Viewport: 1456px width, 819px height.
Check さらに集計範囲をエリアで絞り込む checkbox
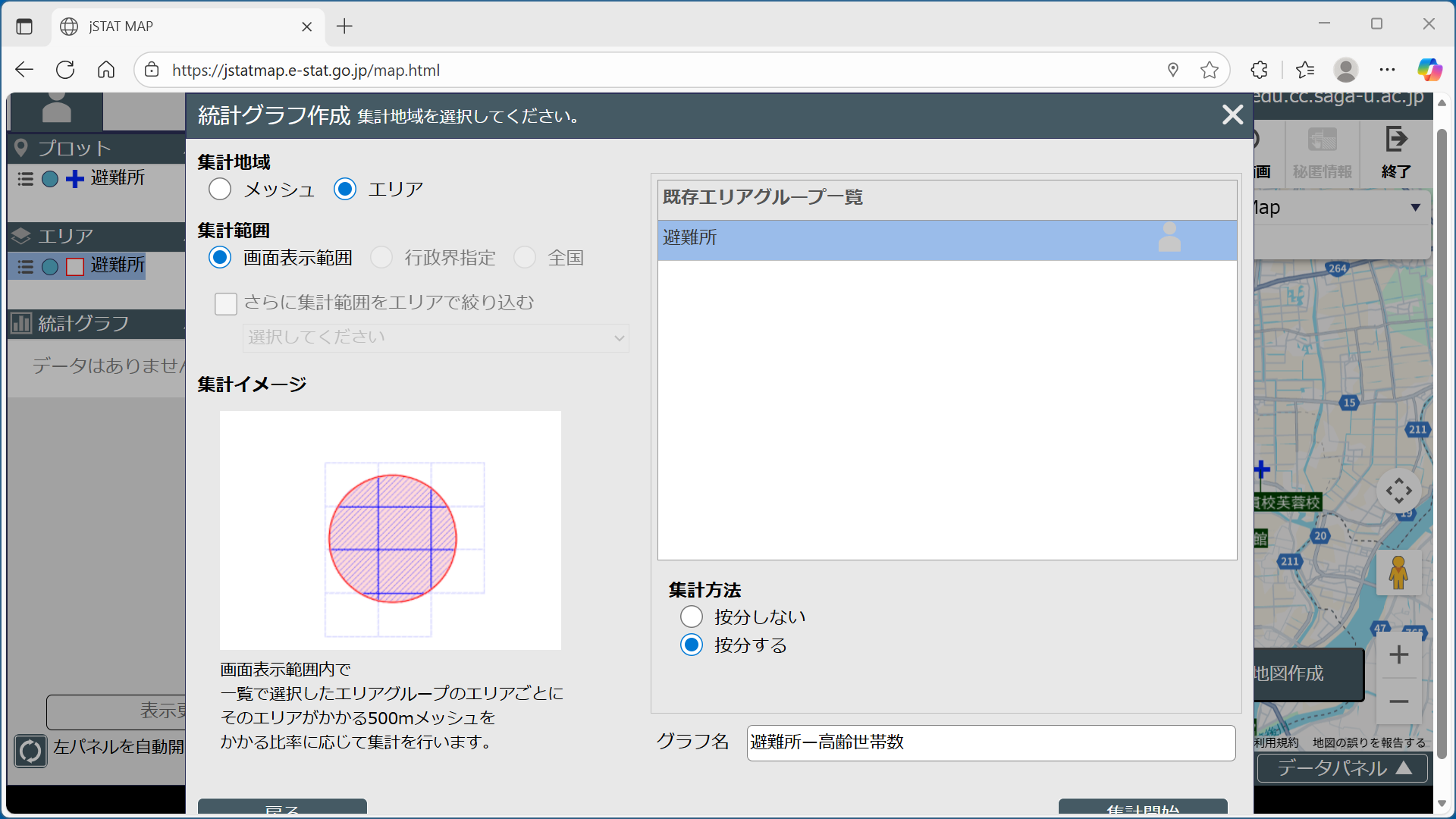click(x=226, y=303)
